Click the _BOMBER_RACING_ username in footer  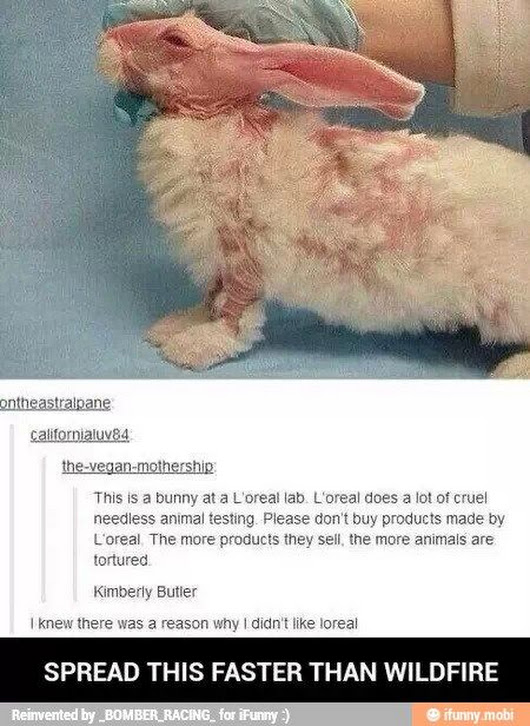tap(156, 715)
